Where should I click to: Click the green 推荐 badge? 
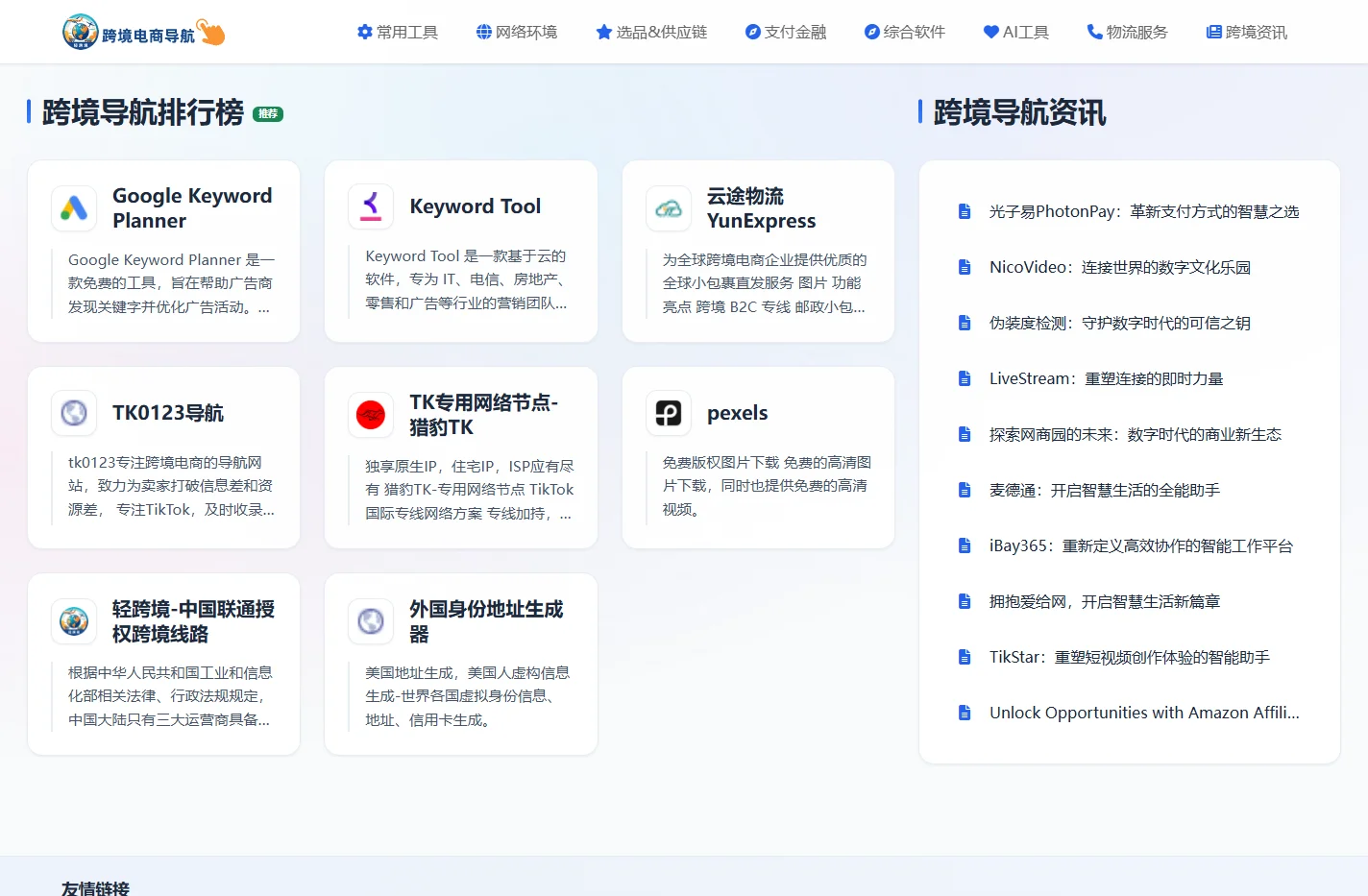268,113
